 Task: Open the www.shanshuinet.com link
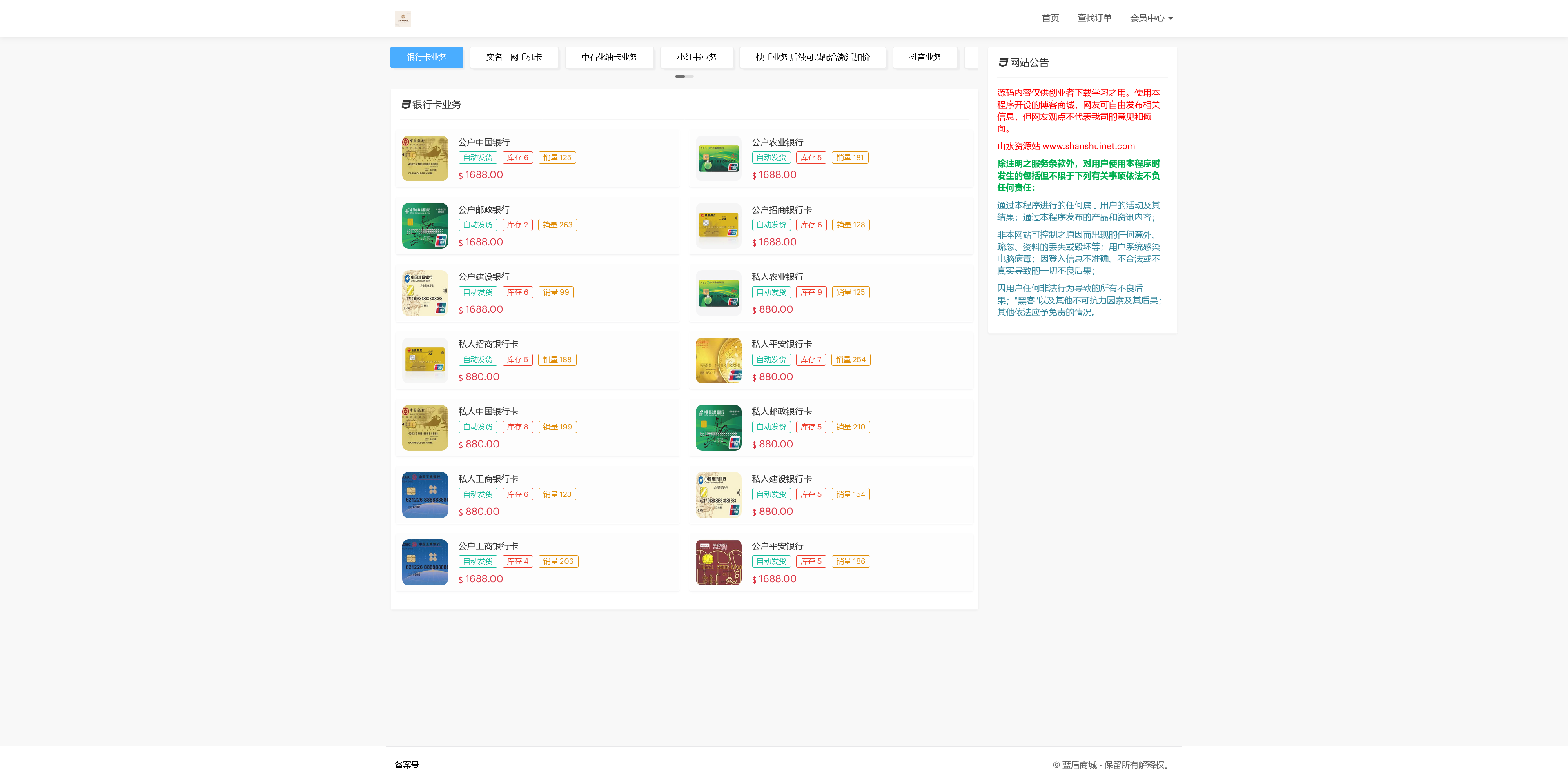click(1088, 146)
